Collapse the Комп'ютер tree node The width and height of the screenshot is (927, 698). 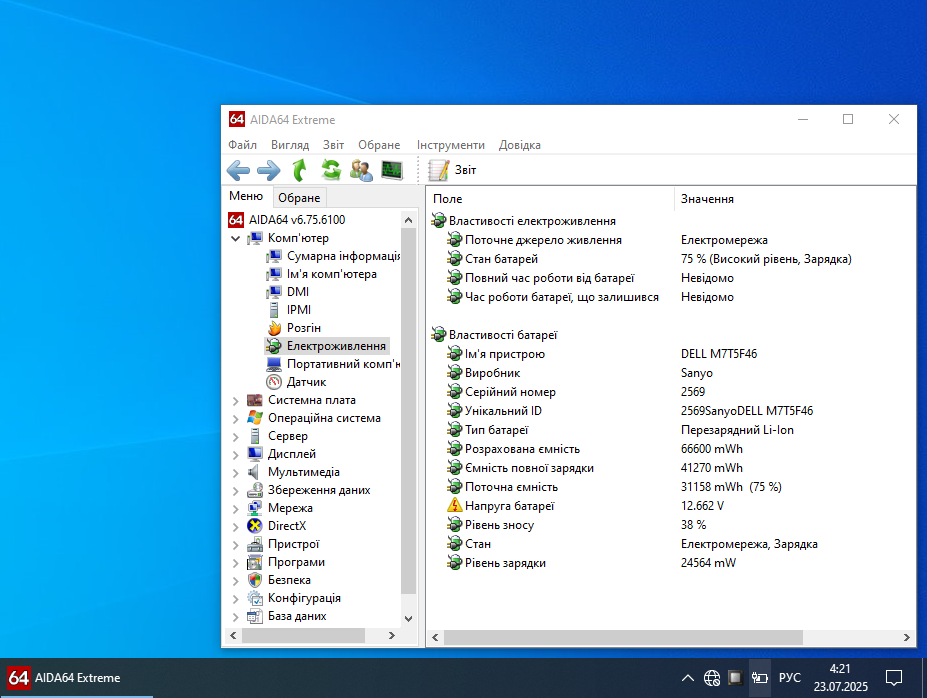click(236, 238)
